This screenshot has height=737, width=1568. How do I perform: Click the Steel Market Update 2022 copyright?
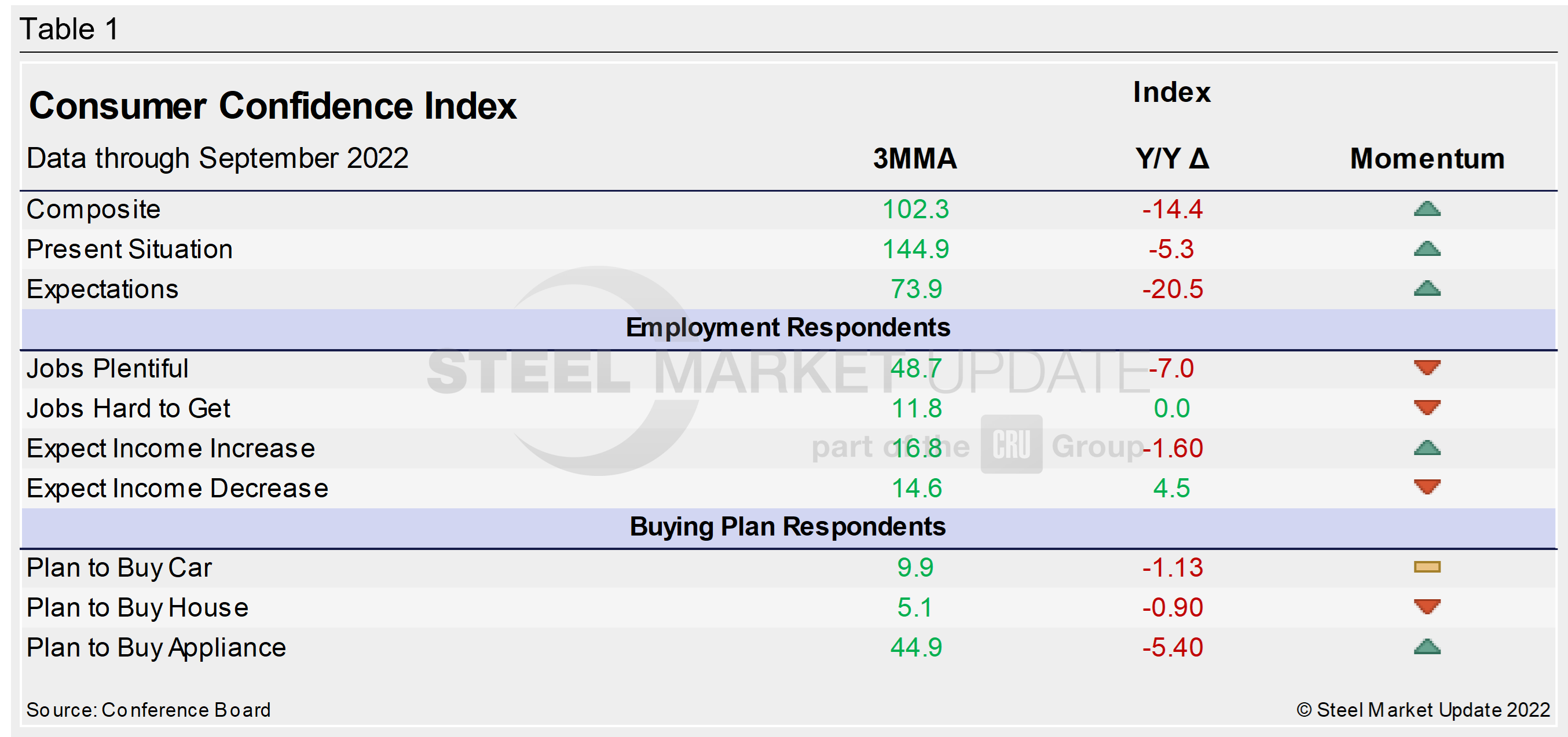click(x=1423, y=710)
